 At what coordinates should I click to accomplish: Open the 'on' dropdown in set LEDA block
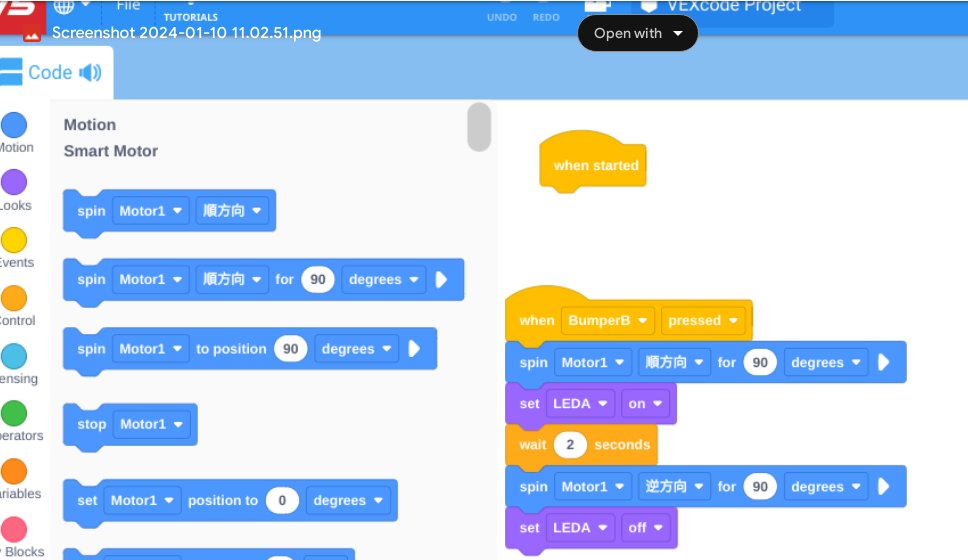point(645,404)
